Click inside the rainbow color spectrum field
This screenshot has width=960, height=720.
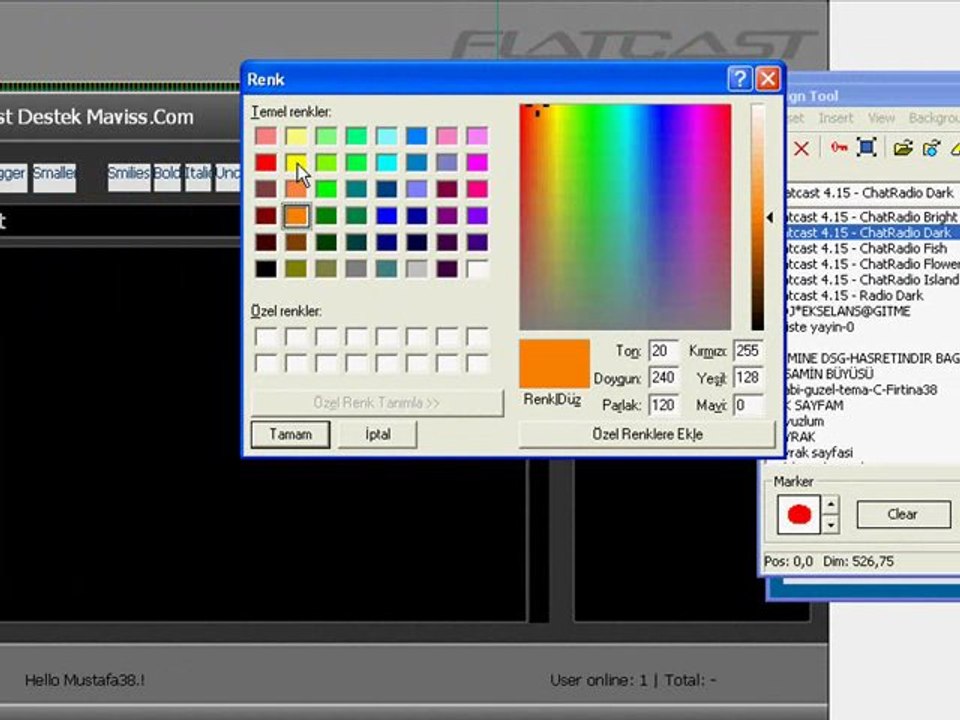coord(625,217)
